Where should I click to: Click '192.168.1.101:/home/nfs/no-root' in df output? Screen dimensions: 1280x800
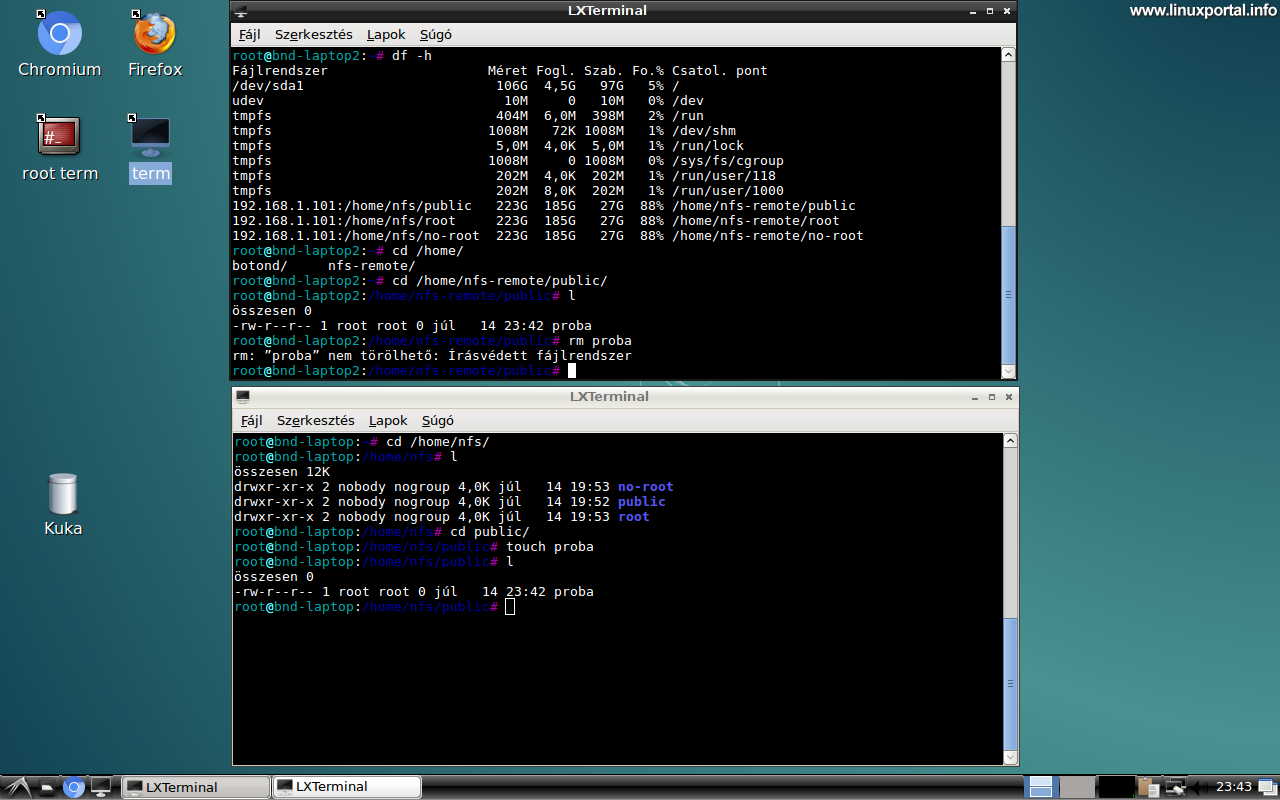coord(356,236)
